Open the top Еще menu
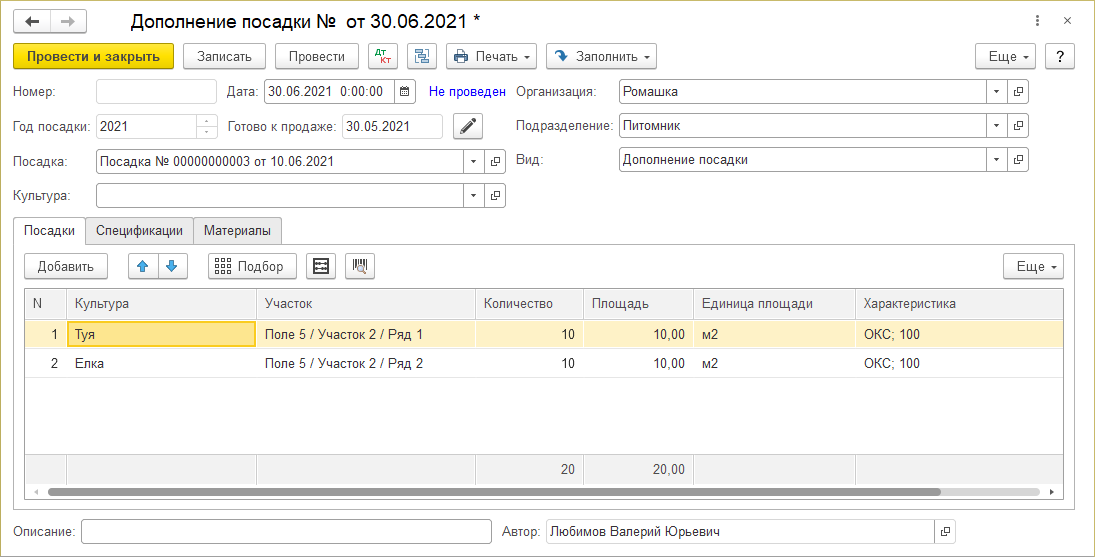 [1005, 57]
